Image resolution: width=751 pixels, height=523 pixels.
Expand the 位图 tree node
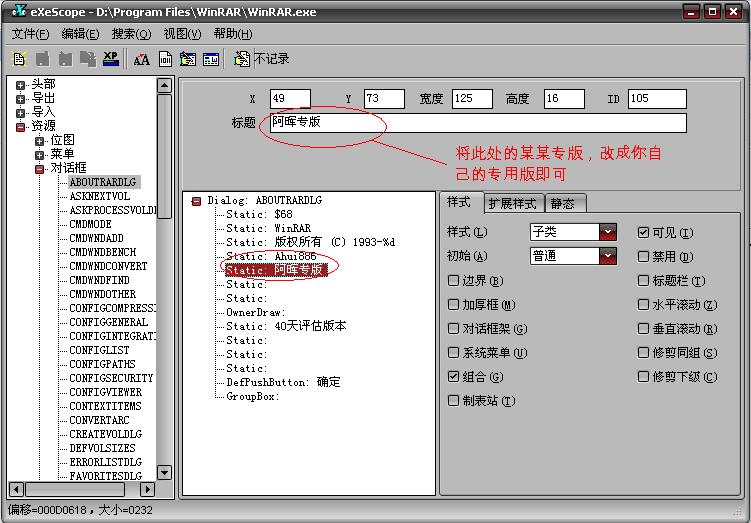(x=39, y=141)
